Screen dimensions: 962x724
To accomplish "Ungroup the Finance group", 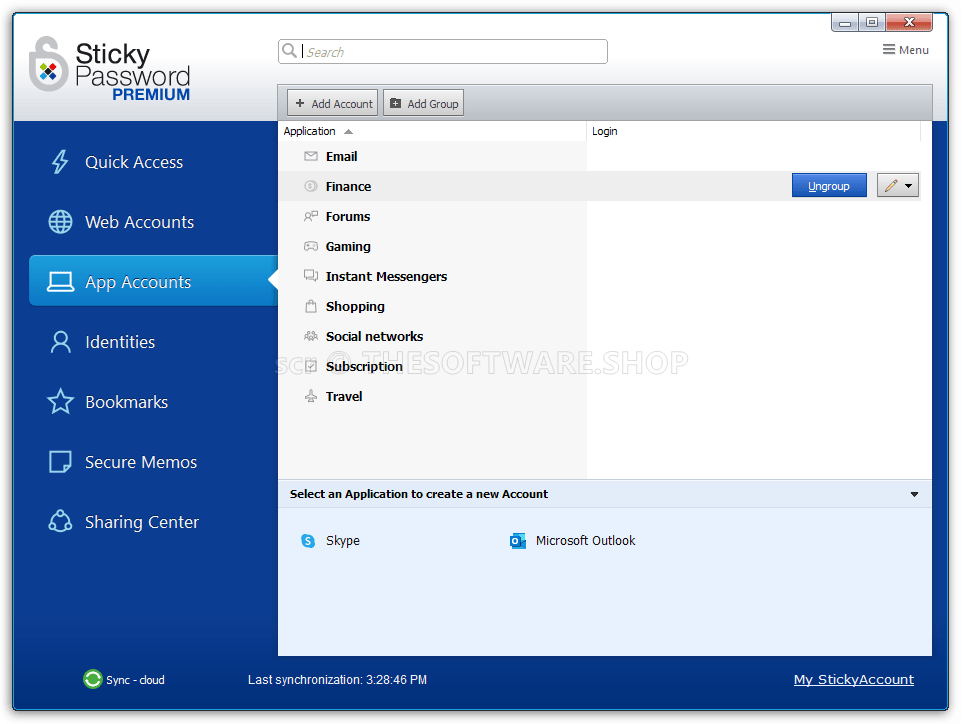I will 829,185.
